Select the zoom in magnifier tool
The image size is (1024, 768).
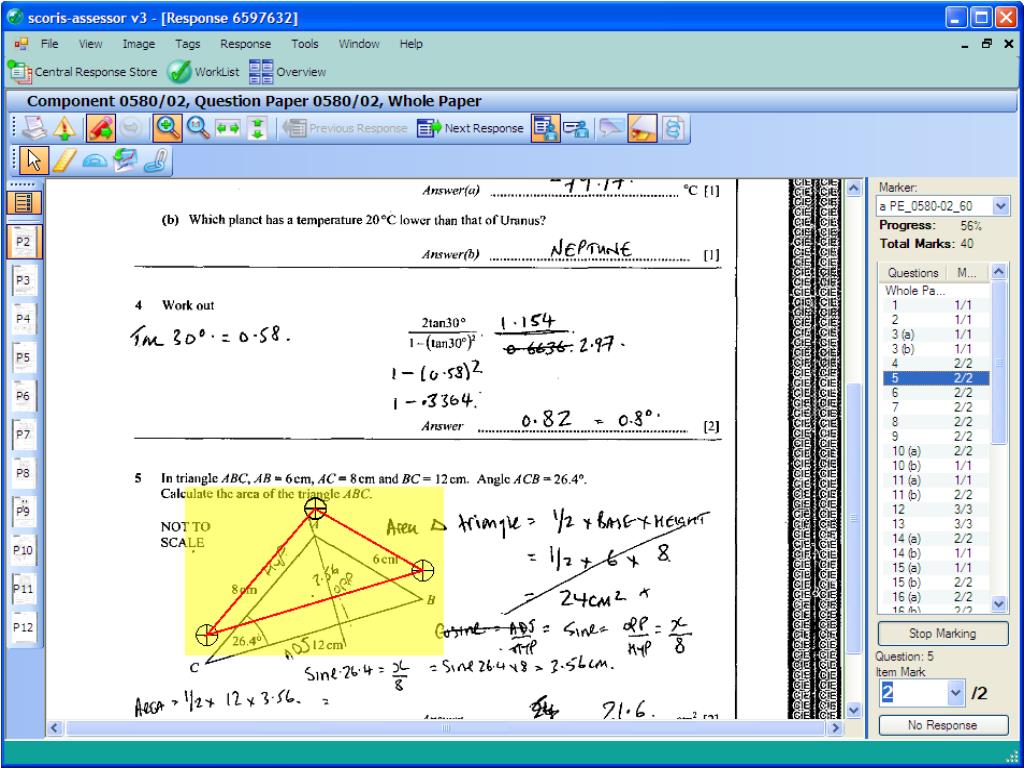[x=168, y=128]
